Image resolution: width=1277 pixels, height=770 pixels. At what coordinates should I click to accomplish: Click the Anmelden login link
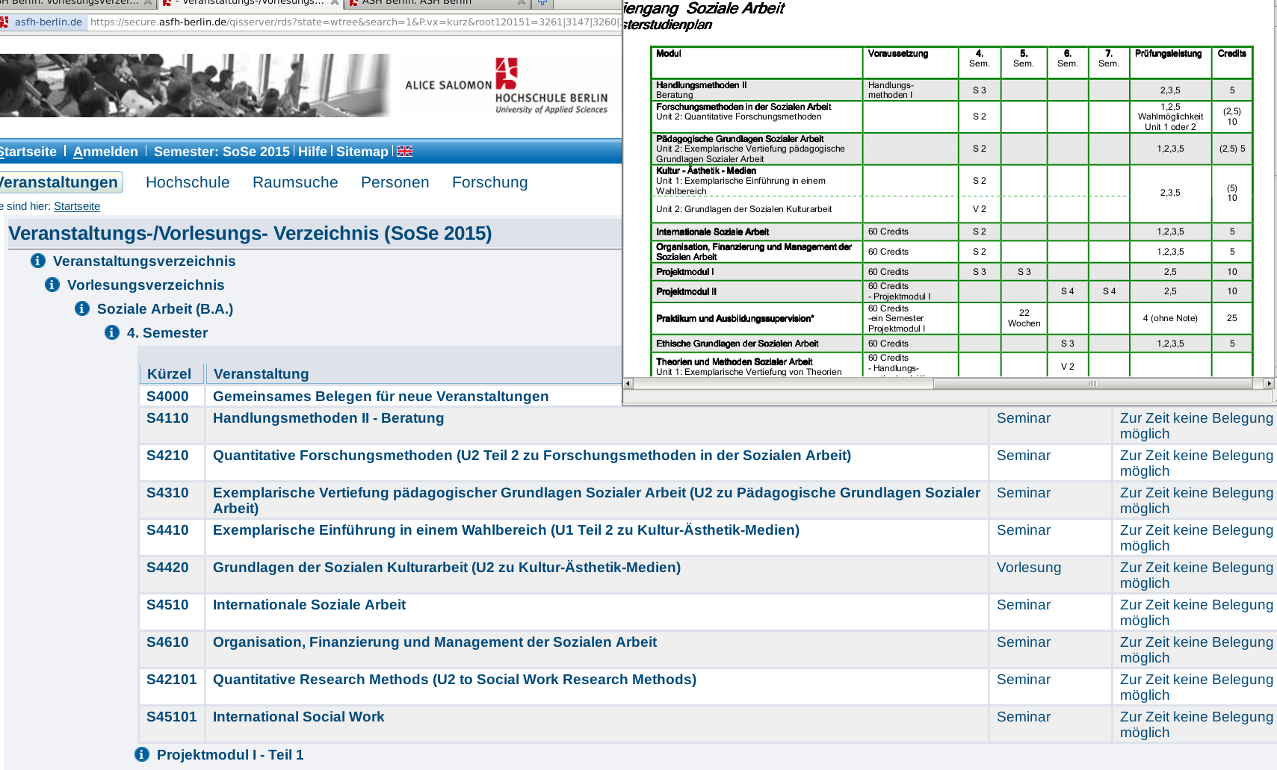pyautogui.click(x=105, y=152)
